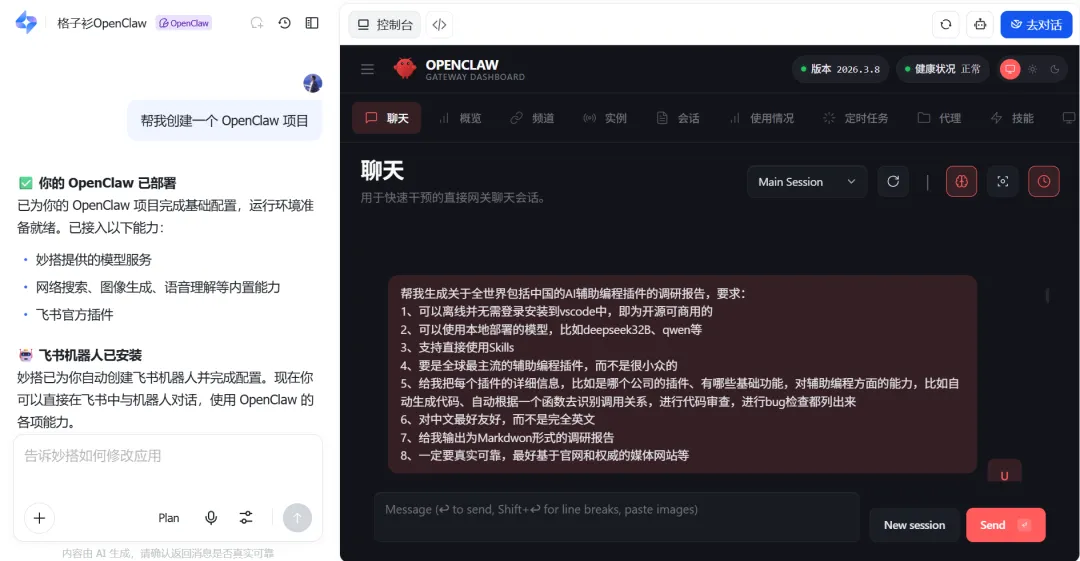This screenshot has width=1080, height=561.
Task: Click the 去对话 blue button
Action: click(x=1036, y=25)
